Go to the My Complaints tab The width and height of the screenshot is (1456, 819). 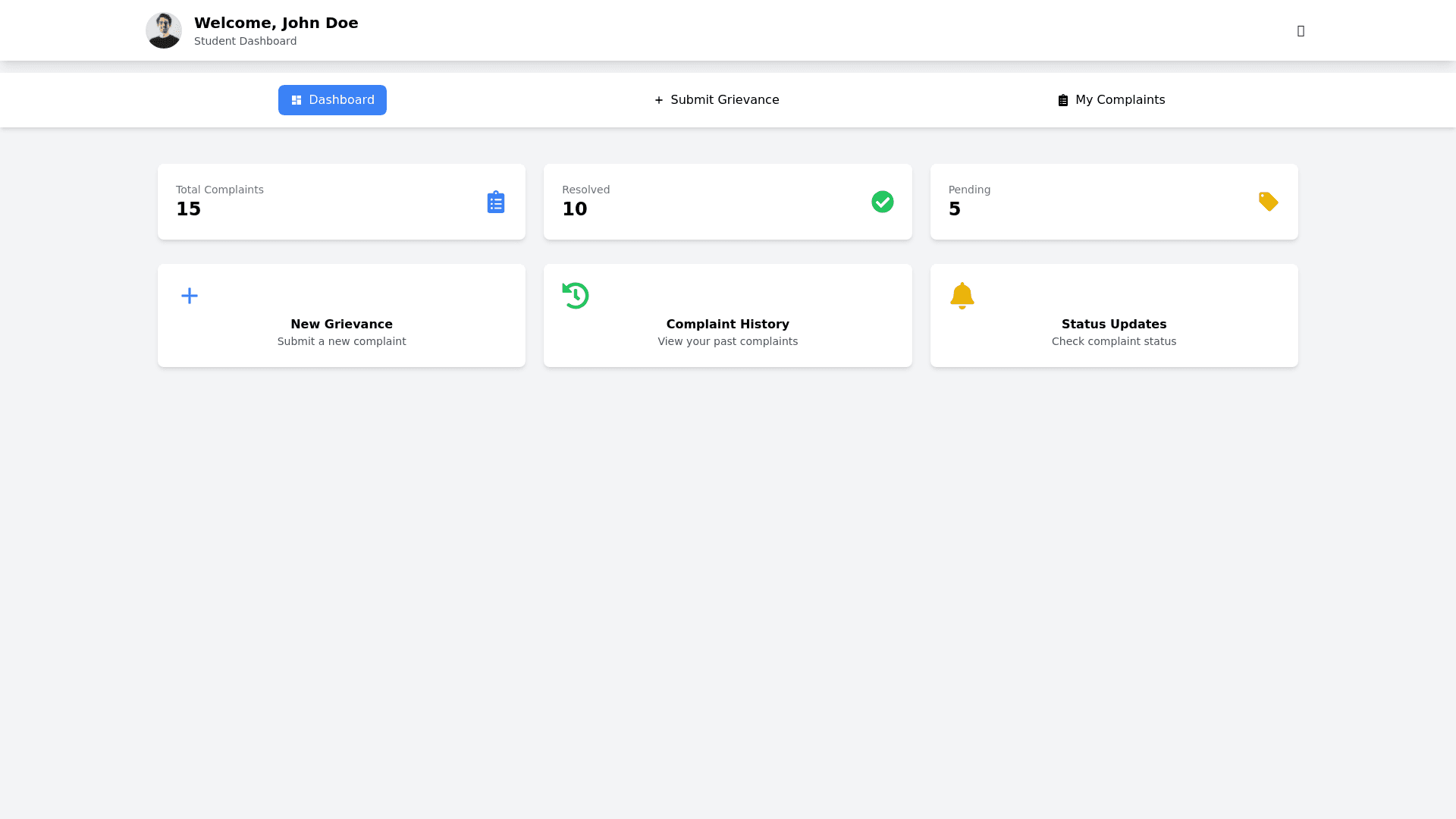tap(1111, 100)
